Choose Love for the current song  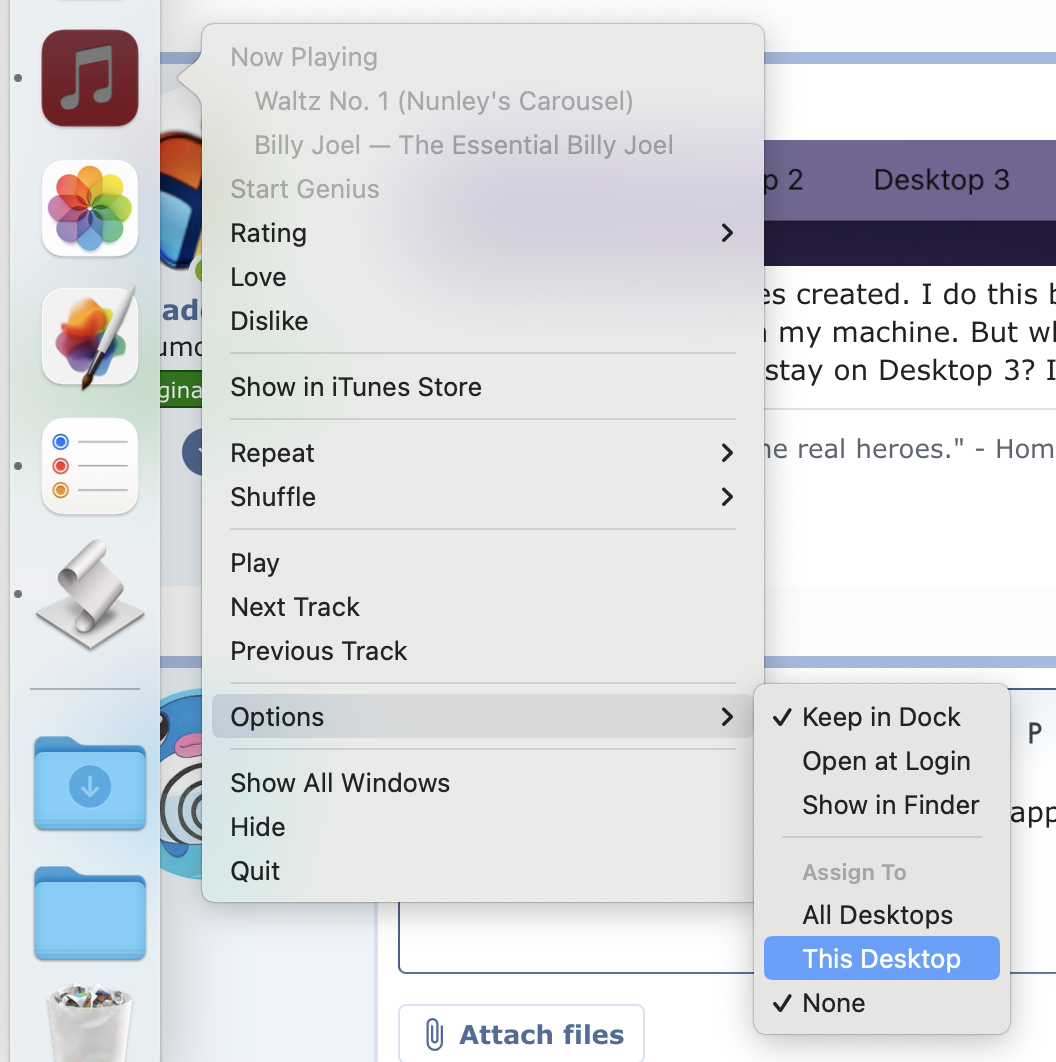[x=482, y=277]
